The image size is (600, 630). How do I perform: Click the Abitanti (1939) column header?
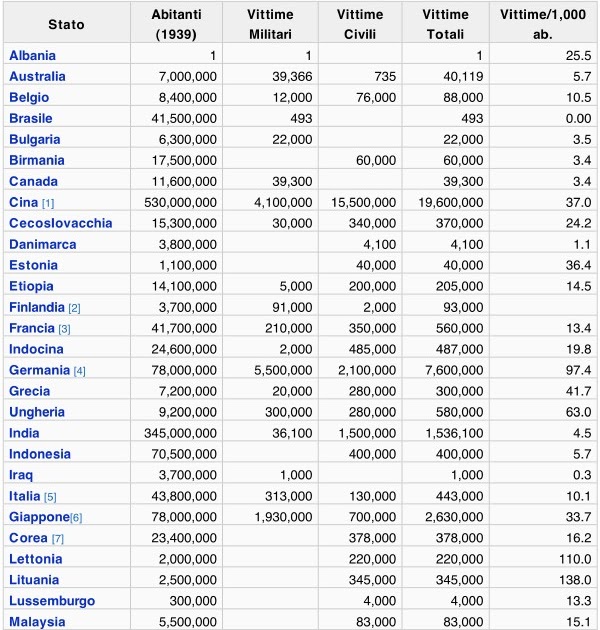(176, 22)
